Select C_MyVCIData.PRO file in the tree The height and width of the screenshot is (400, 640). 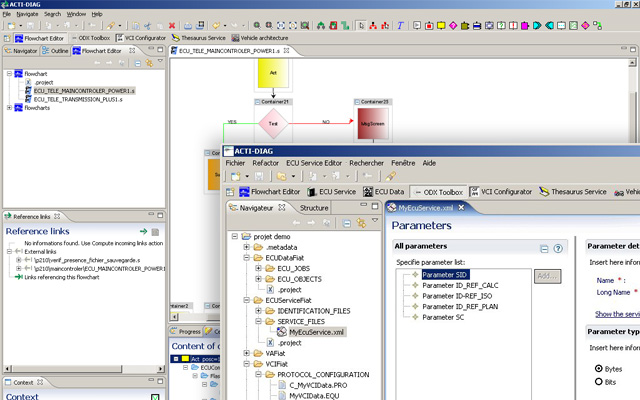318,385
